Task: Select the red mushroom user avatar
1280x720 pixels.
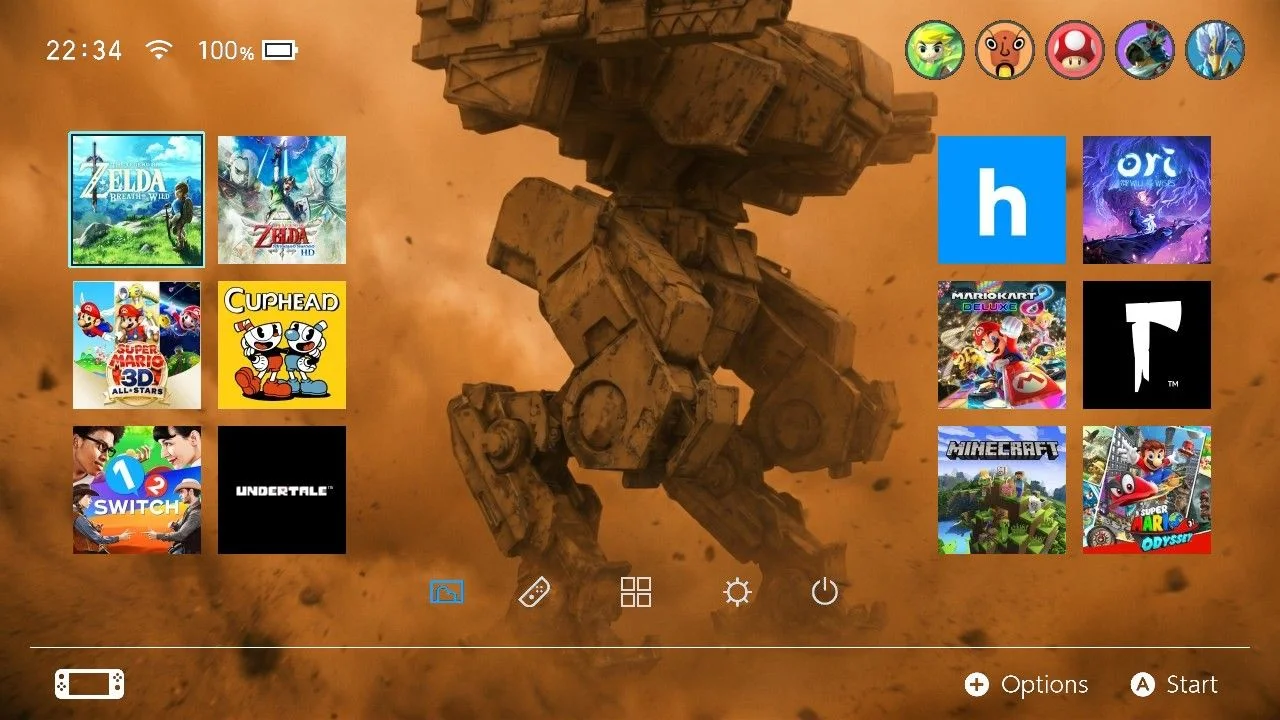Action: click(1075, 50)
